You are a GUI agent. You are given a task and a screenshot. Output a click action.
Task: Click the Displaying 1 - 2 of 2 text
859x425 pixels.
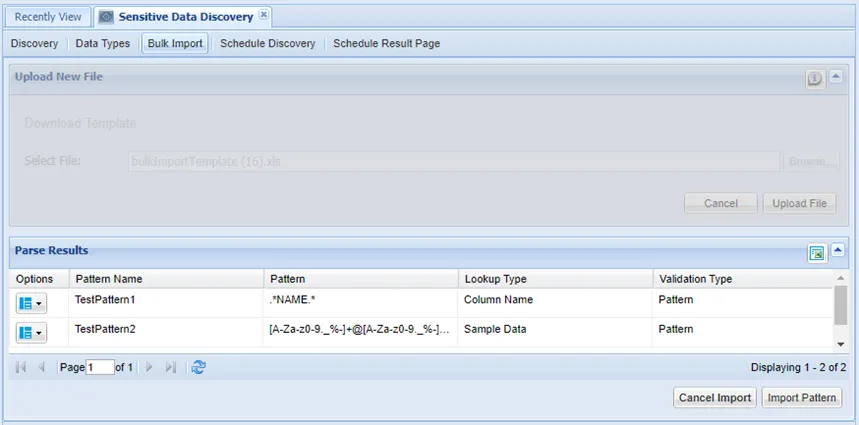[798, 367]
